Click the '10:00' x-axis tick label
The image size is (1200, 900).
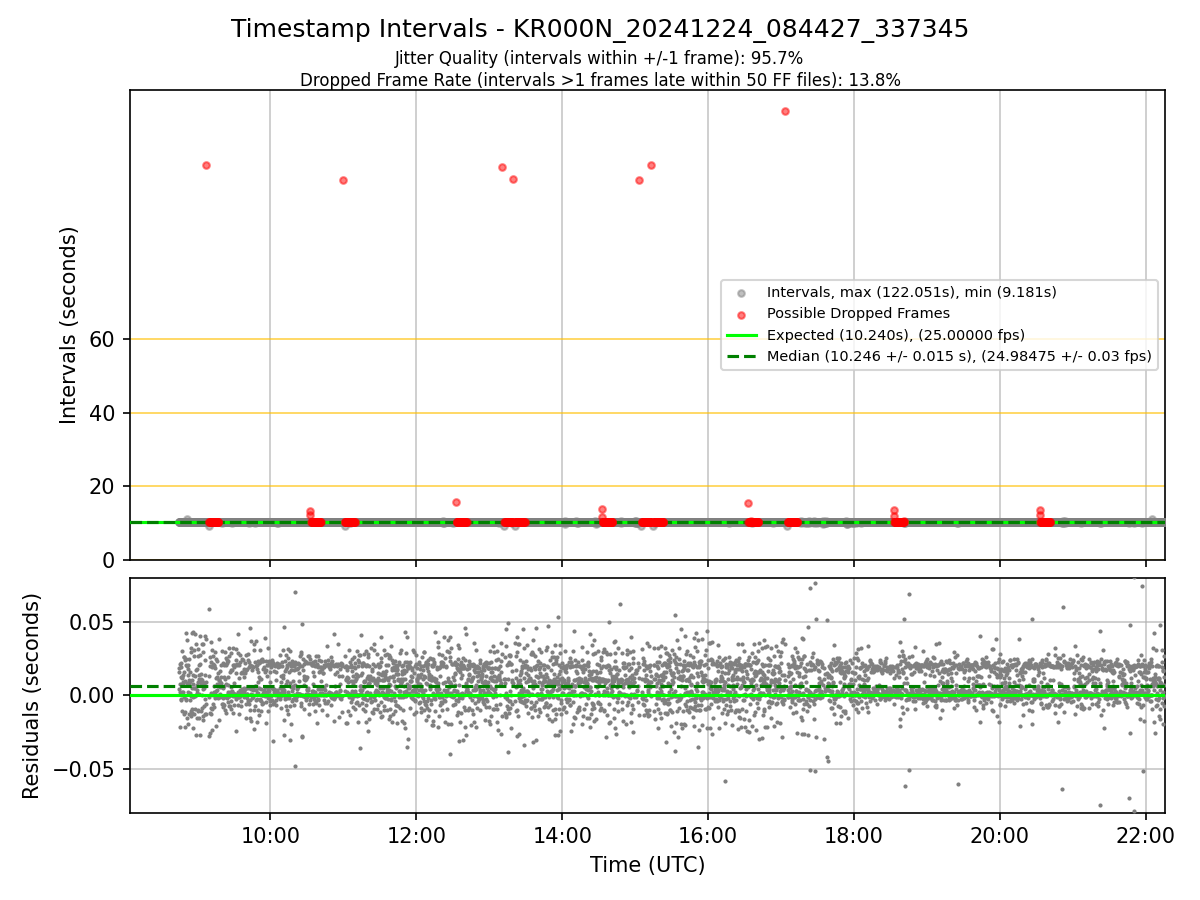[270, 835]
